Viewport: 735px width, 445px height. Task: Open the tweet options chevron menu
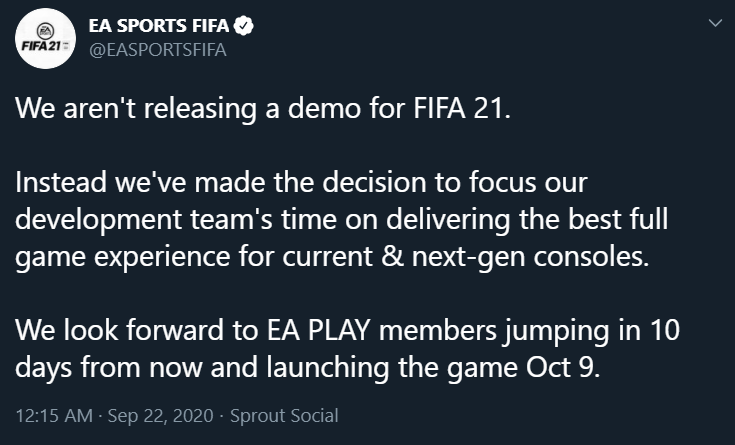715,23
